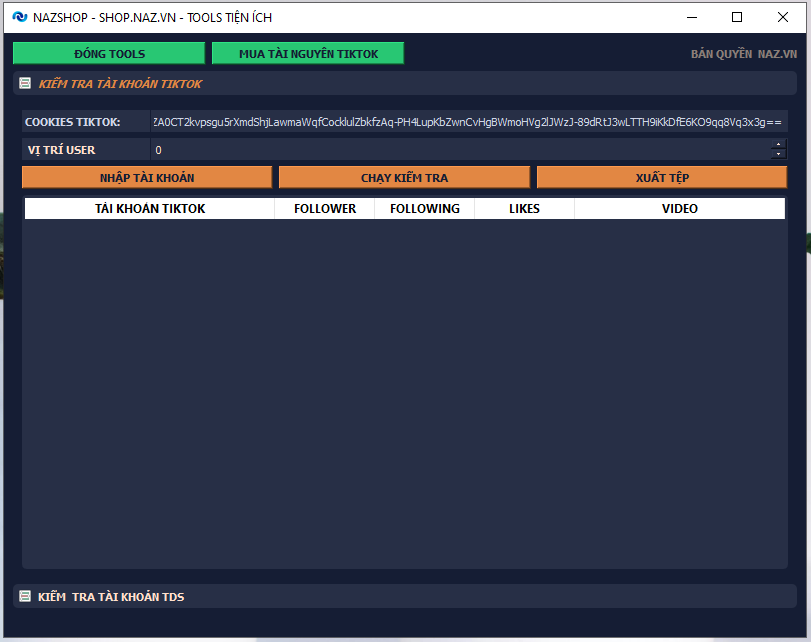The width and height of the screenshot is (811, 642).
Task: Start CHẠY KIỂM TRA button
Action: 404,177
